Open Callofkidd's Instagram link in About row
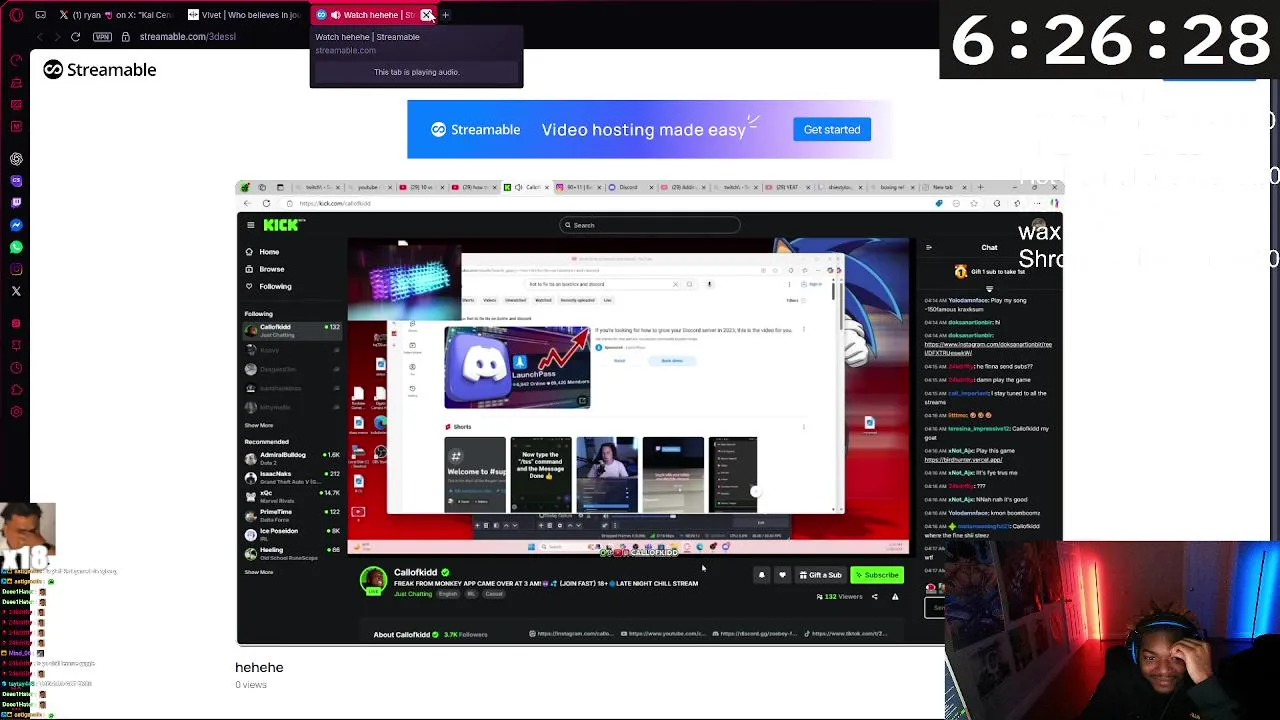Viewport: 1280px width, 720px height. click(572, 634)
